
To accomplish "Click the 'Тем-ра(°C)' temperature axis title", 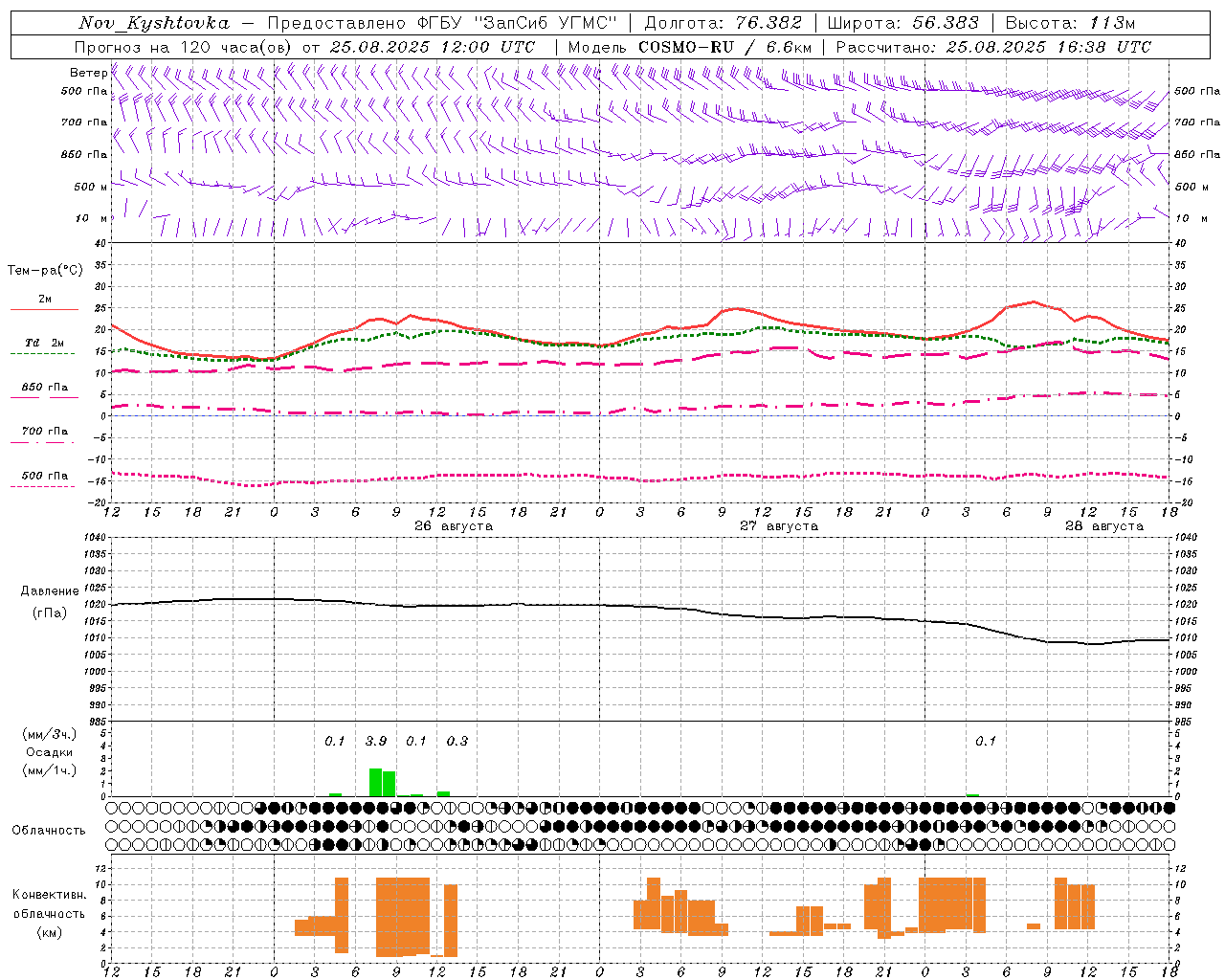I will pyautogui.click(x=45, y=271).
